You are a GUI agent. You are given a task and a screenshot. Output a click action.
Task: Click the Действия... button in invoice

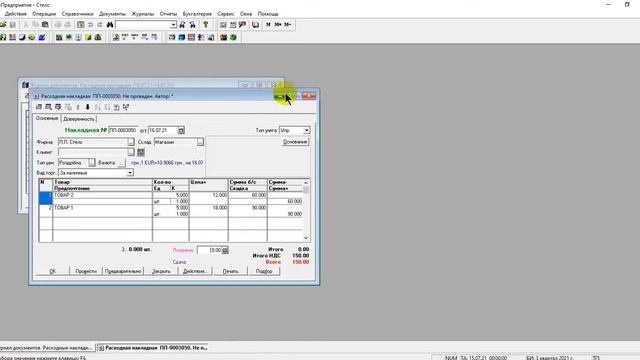point(195,271)
